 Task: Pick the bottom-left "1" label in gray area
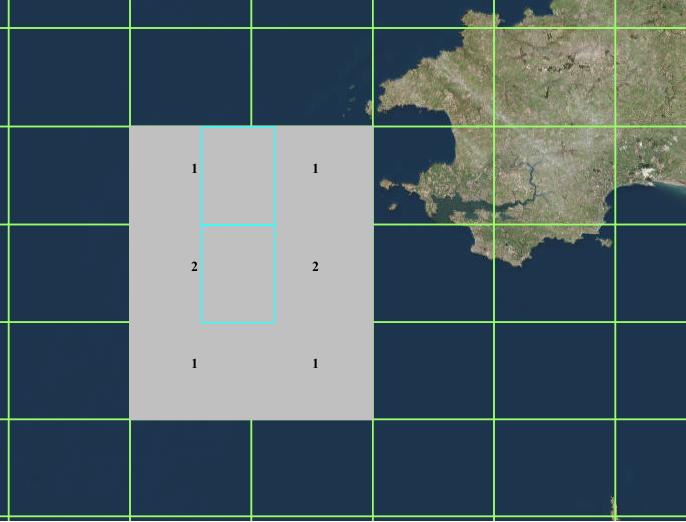pos(194,364)
